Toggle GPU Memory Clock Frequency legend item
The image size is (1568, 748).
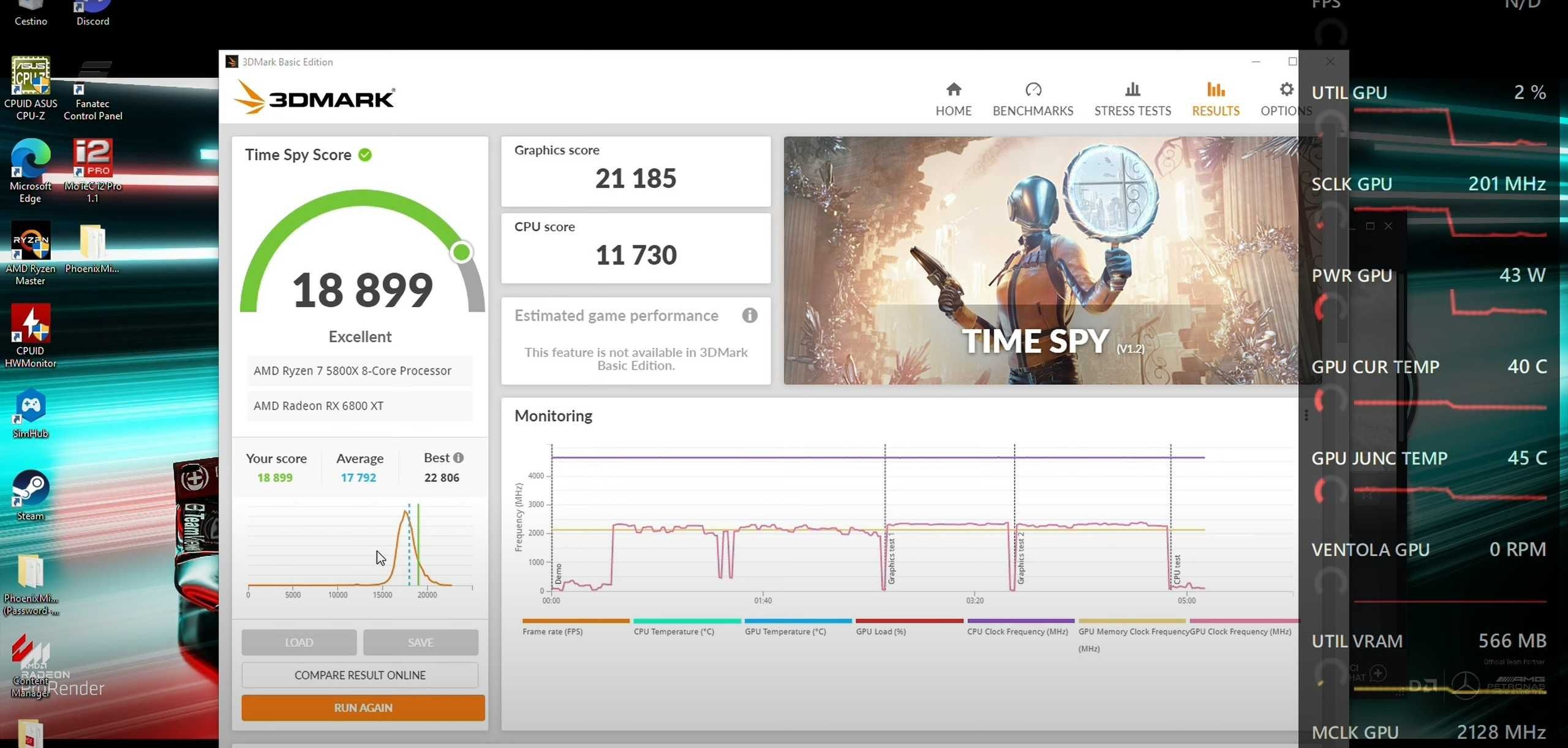coord(1133,637)
